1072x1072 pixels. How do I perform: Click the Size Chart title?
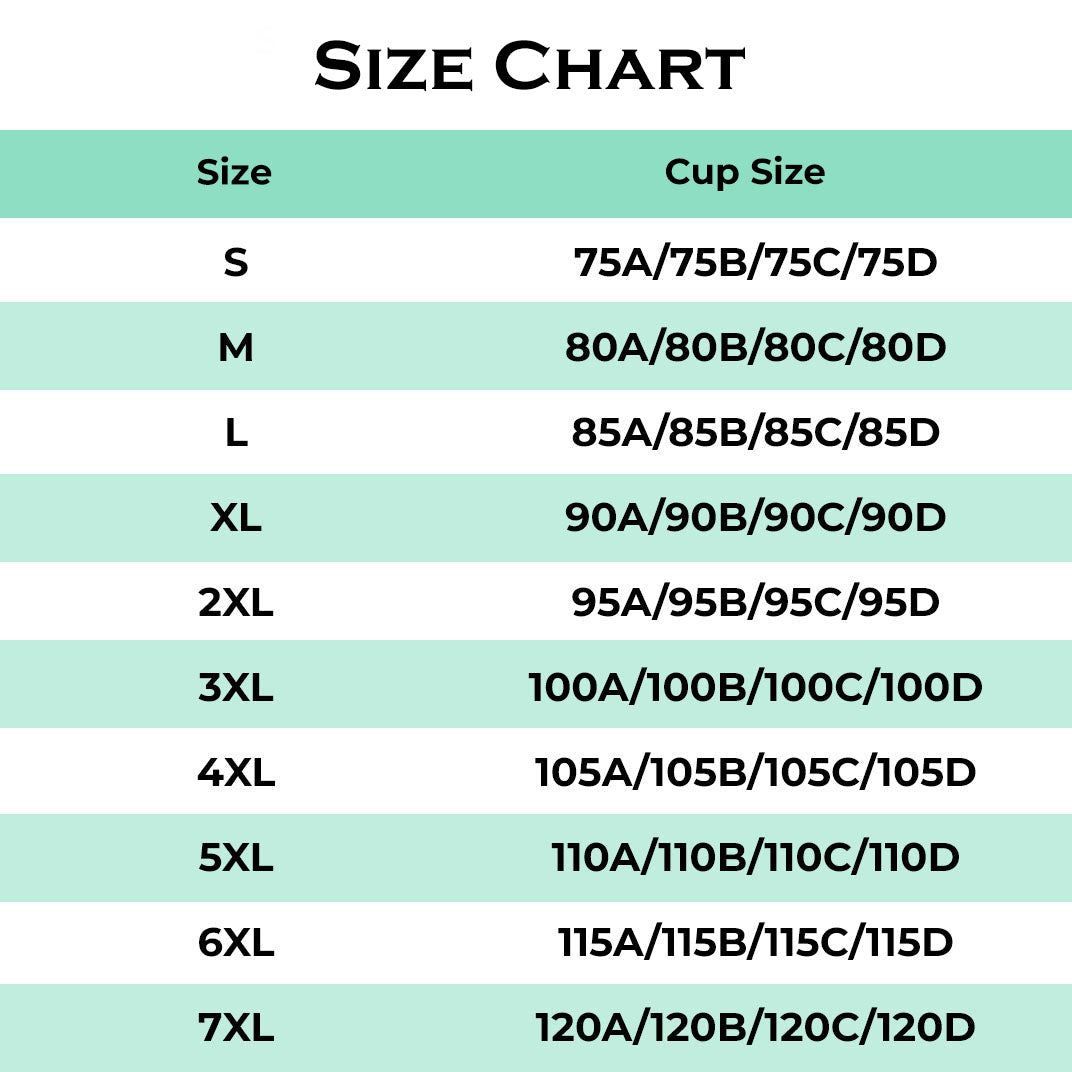click(x=530, y=68)
